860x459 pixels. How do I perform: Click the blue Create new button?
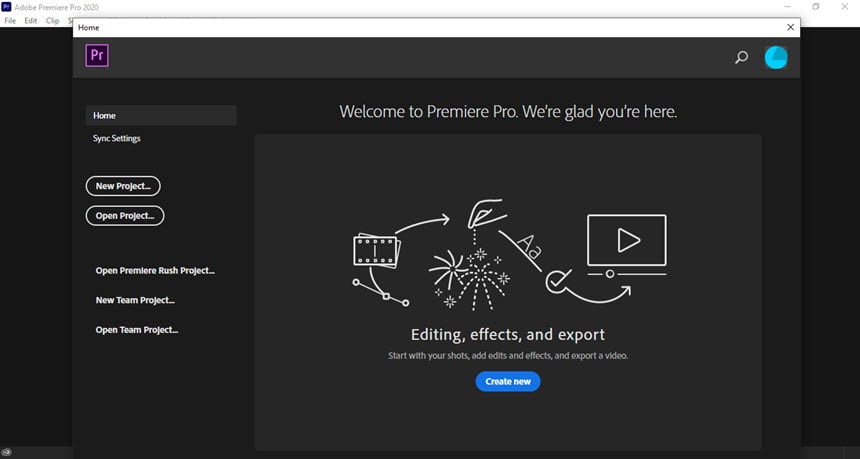pyautogui.click(x=508, y=382)
